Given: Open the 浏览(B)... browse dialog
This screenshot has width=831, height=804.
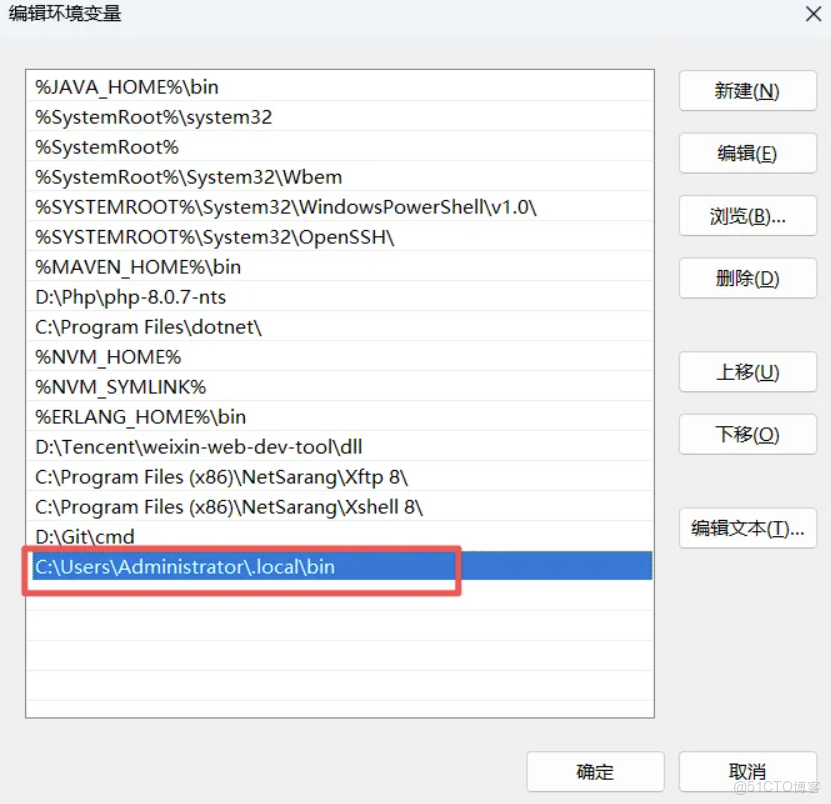Looking at the screenshot, I should click(x=747, y=216).
